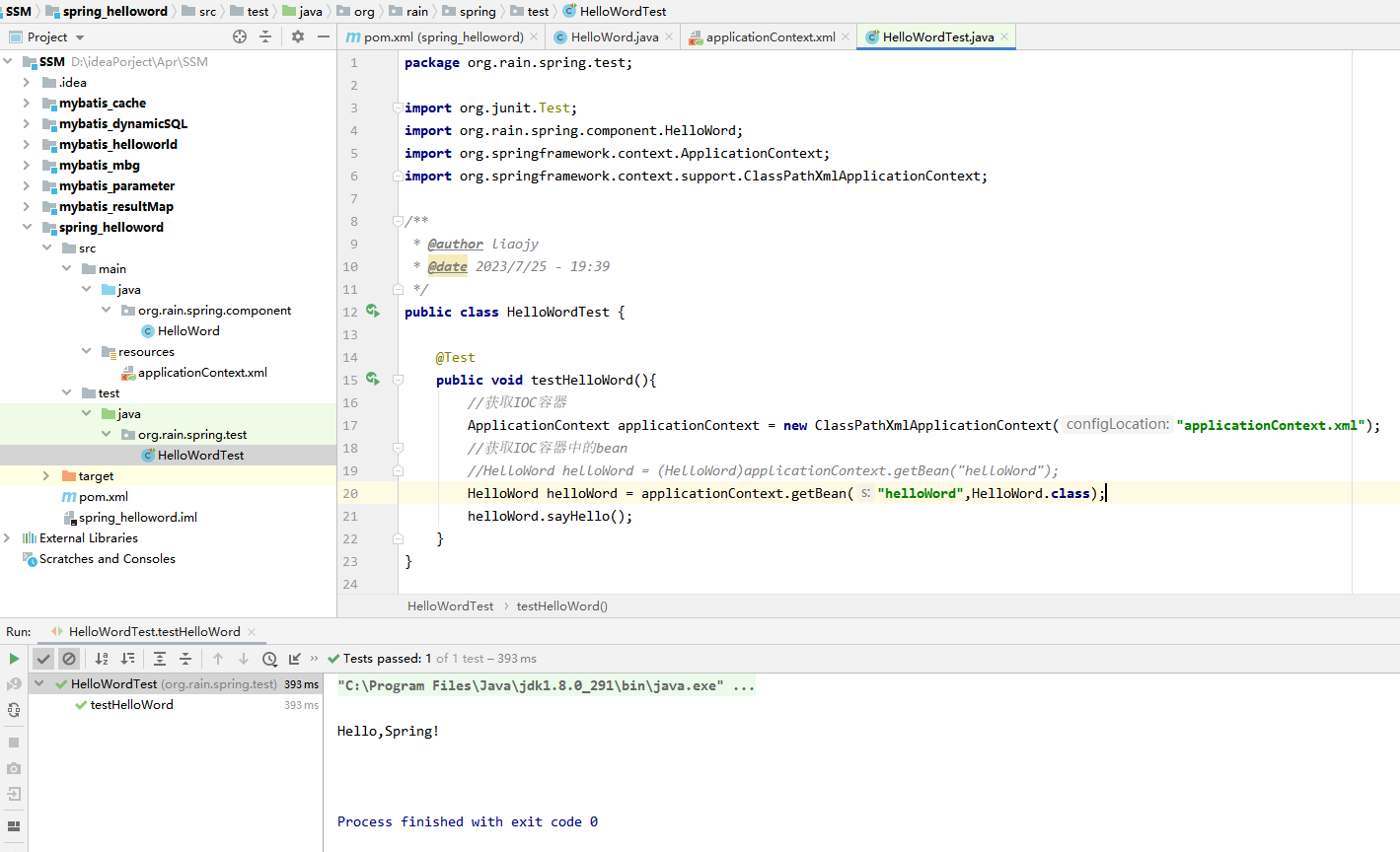Collapse all in Project panel
Viewport: 1400px width, 852px height.
pyautogui.click(x=265, y=36)
